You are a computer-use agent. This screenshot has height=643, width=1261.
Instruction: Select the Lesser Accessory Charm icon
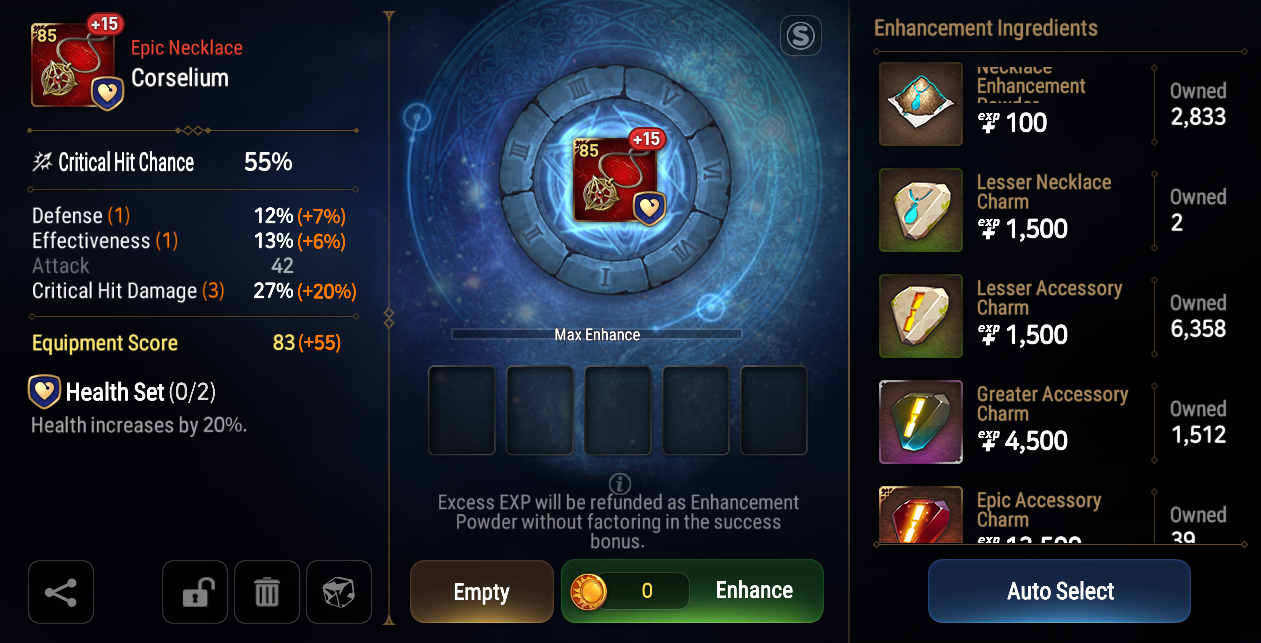921,315
